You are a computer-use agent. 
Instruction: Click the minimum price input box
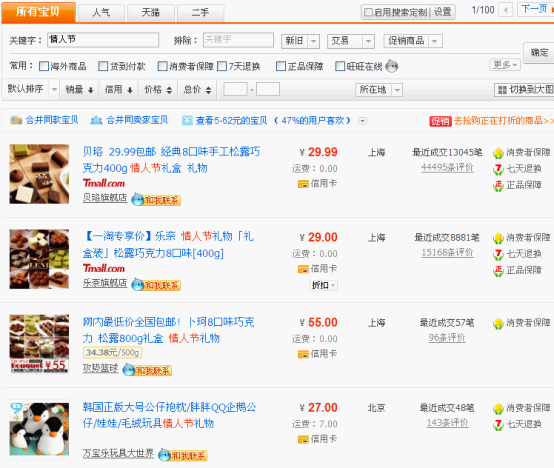(x=235, y=89)
